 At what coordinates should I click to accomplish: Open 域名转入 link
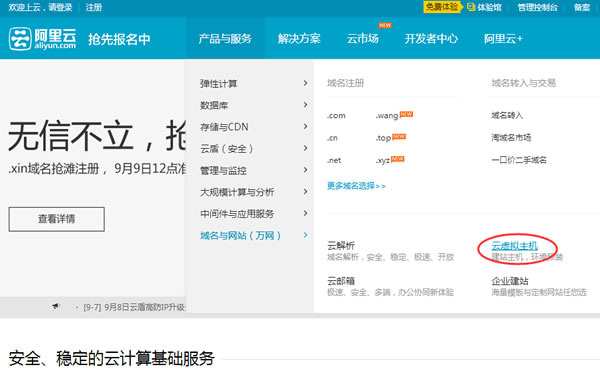(507, 115)
